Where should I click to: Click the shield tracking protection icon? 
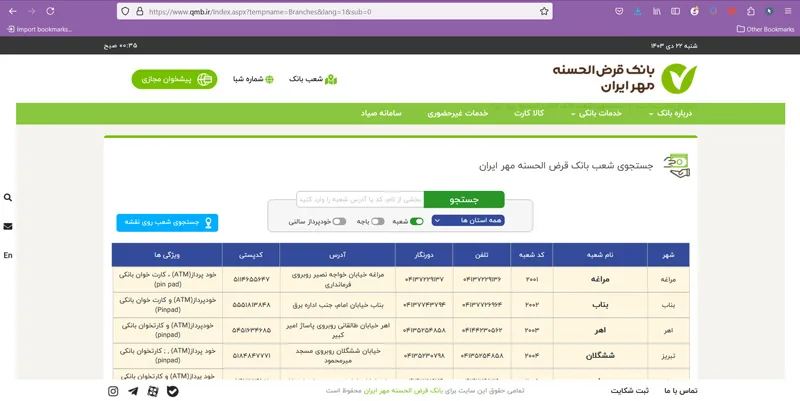click(126, 11)
